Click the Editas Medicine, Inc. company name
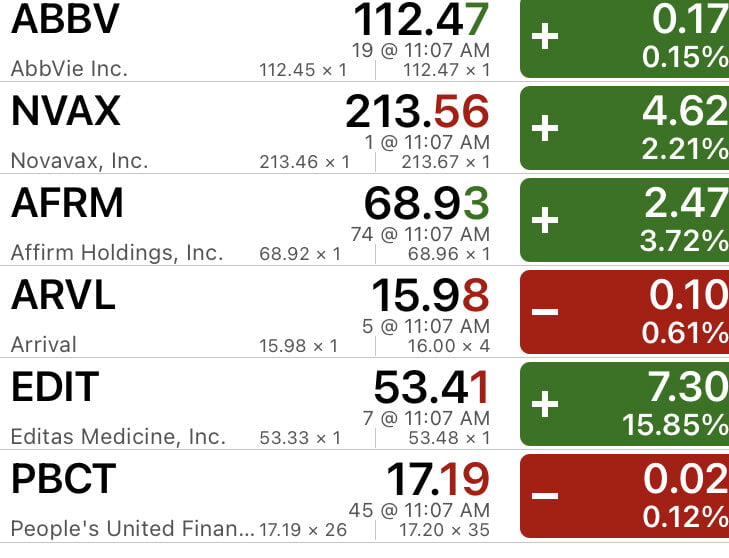The height and width of the screenshot is (558, 729). click(x=118, y=437)
